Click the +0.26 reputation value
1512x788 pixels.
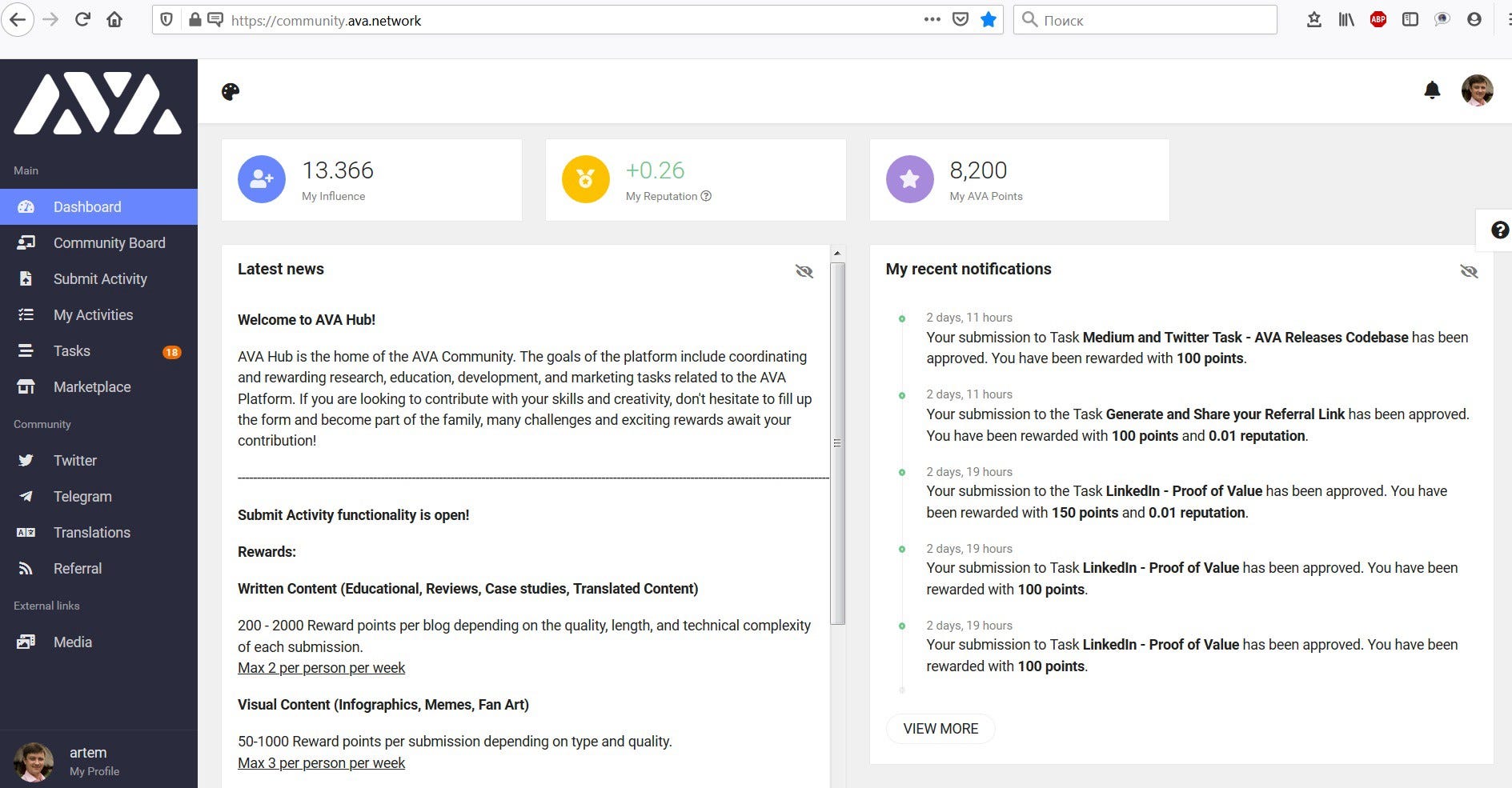(x=655, y=170)
